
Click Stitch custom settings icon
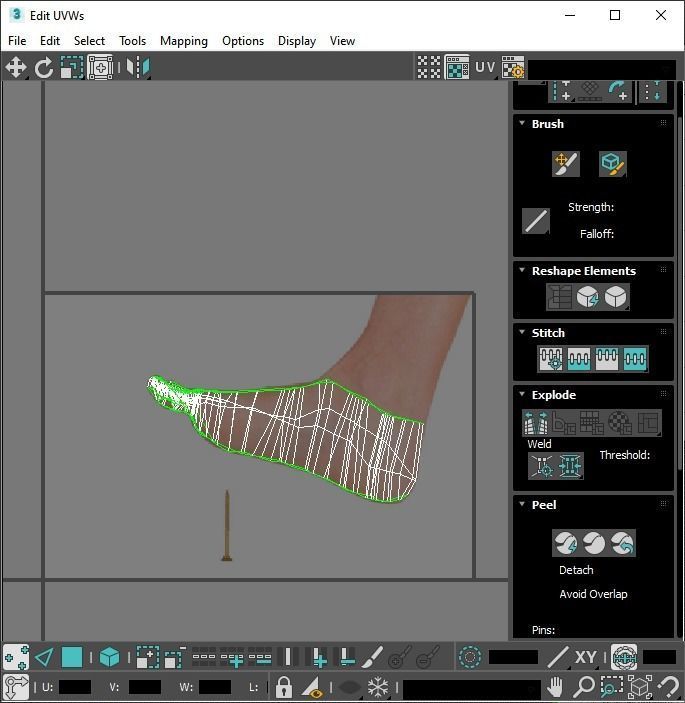551,359
